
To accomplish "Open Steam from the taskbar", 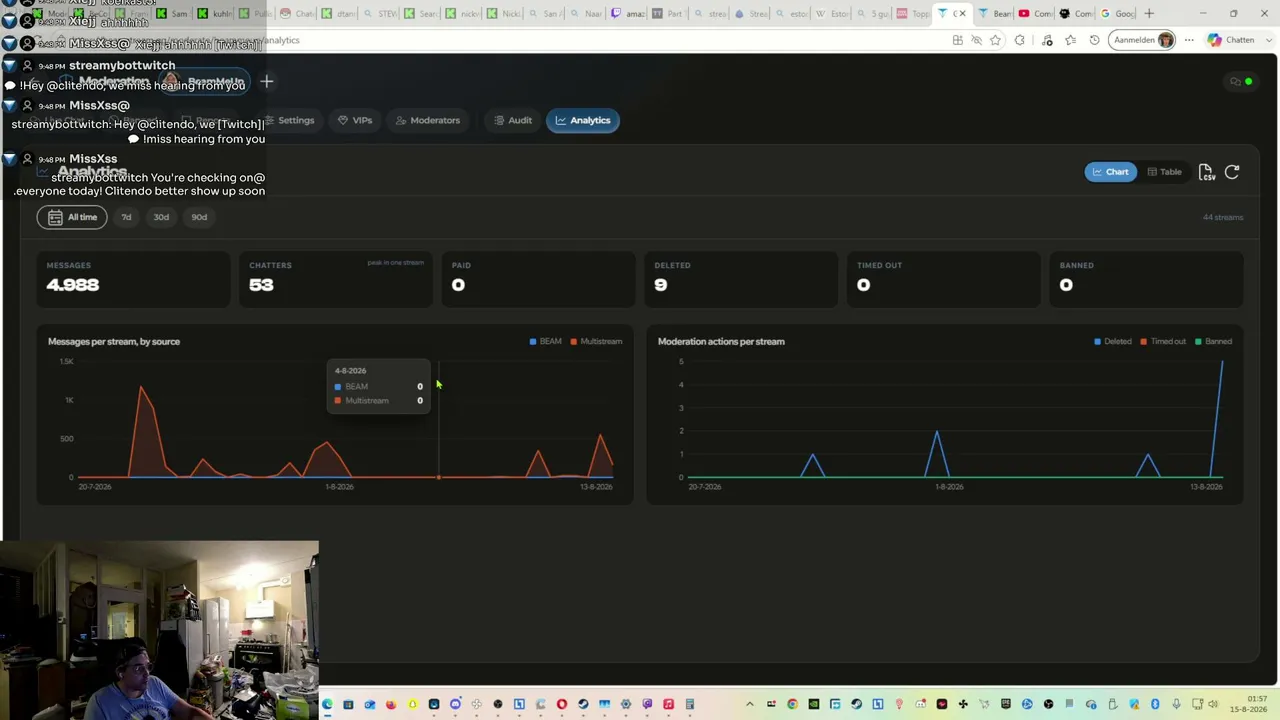I will pos(583,704).
